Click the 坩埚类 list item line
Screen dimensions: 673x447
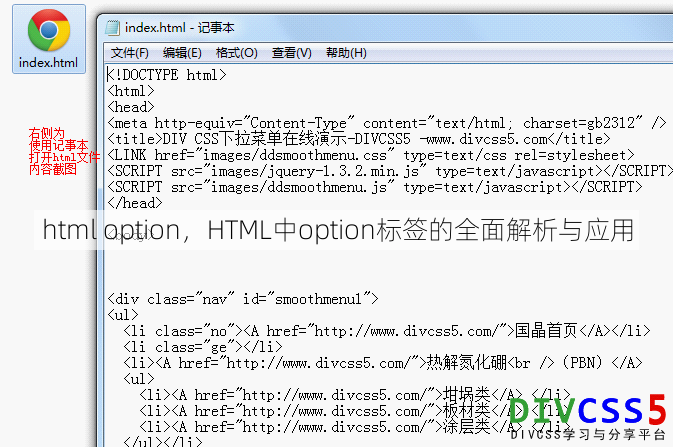pyautogui.click(x=355, y=395)
